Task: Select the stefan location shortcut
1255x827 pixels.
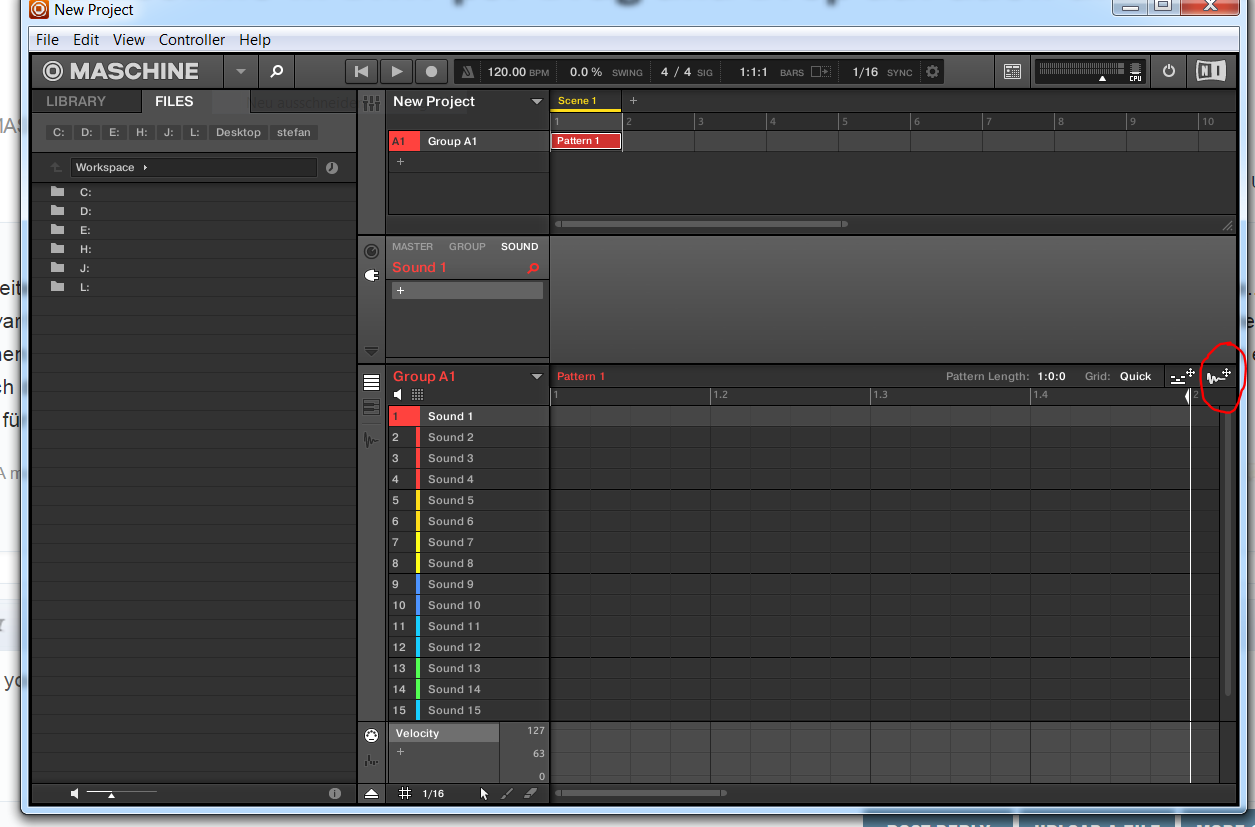Action: (294, 132)
